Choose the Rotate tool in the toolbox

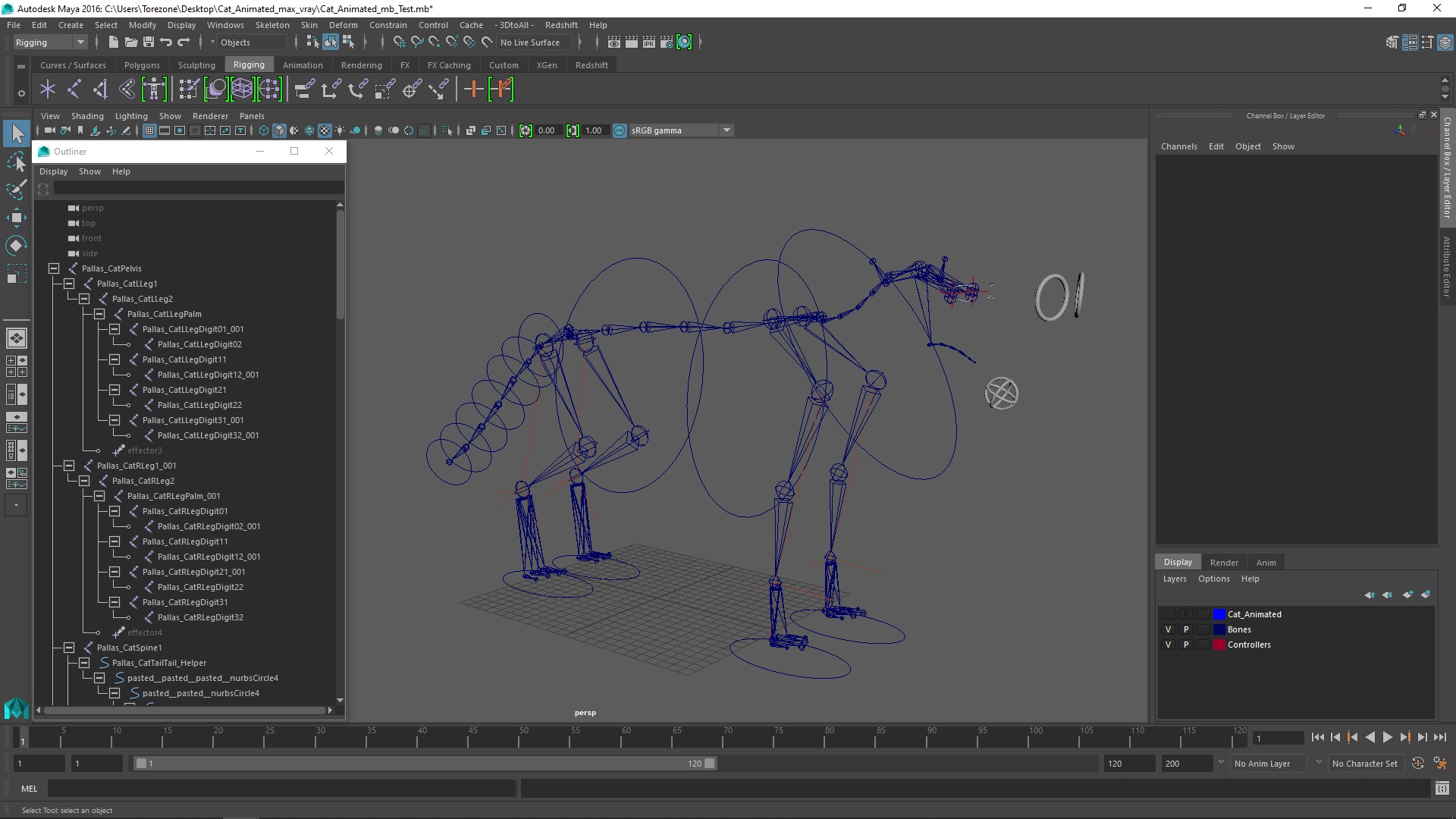click(17, 246)
